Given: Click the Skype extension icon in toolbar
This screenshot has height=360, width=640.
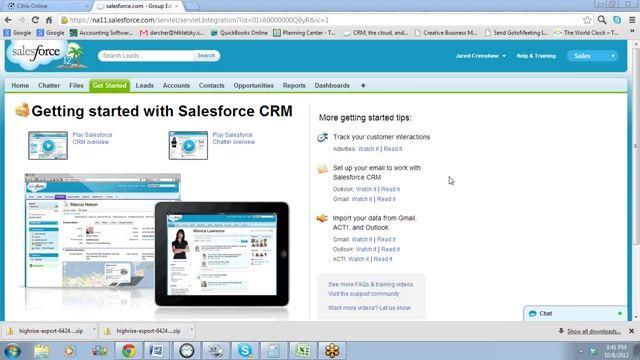Looking at the screenshot, I should coord(617,20).
